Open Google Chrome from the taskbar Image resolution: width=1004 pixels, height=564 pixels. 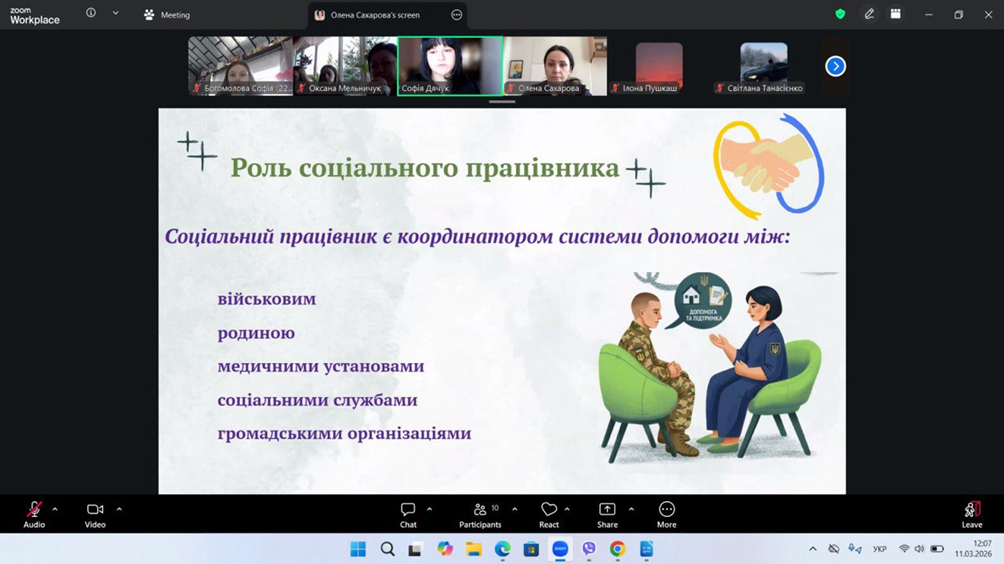(x=618, y=549)
